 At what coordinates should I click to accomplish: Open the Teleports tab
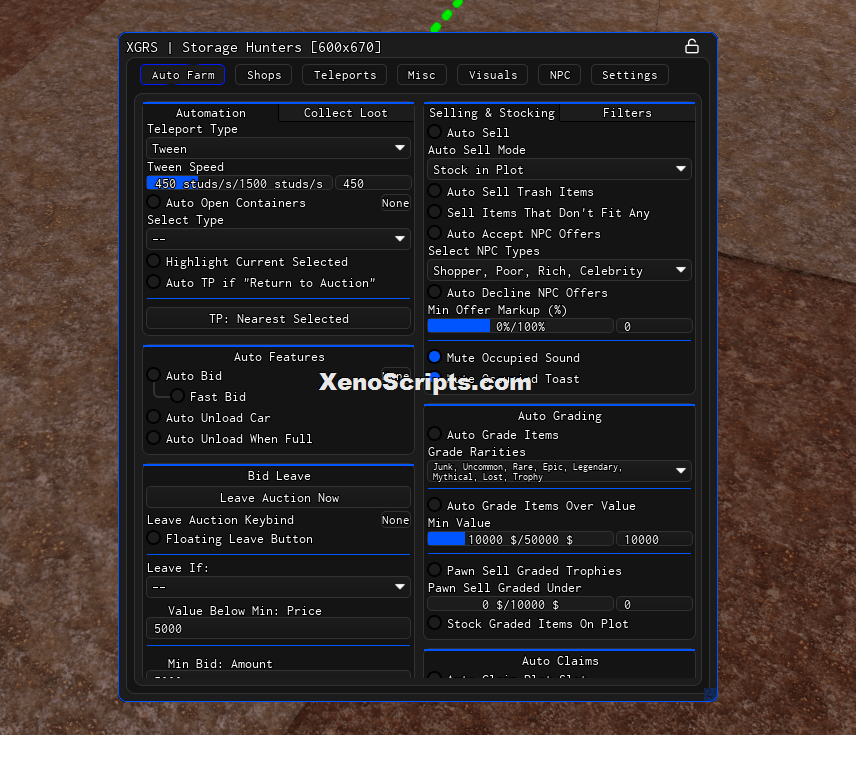[344, 75]
